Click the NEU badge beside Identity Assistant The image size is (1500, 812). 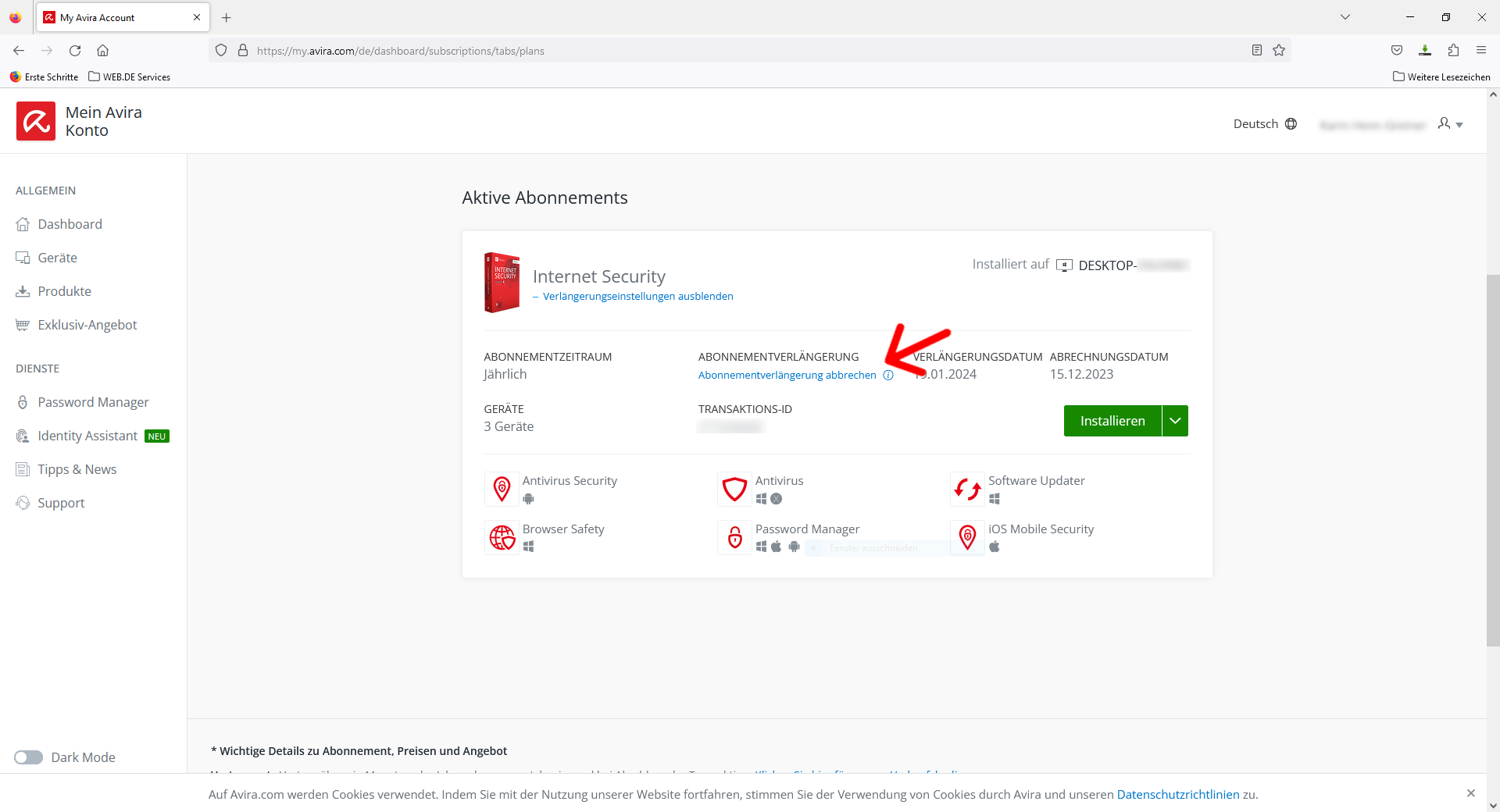[x=157, y=436]
